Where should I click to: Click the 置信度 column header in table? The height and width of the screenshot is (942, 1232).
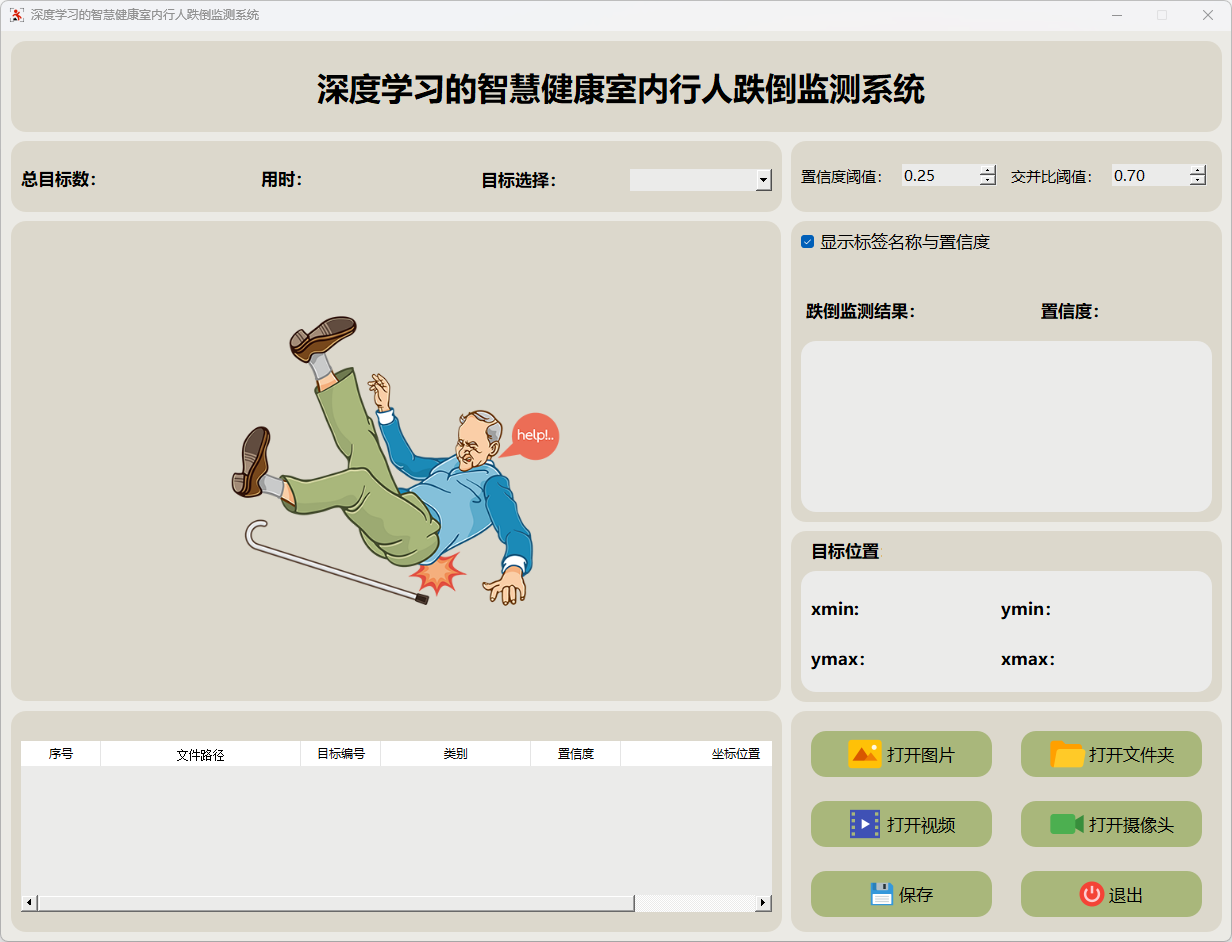click(x=575, y=754)
